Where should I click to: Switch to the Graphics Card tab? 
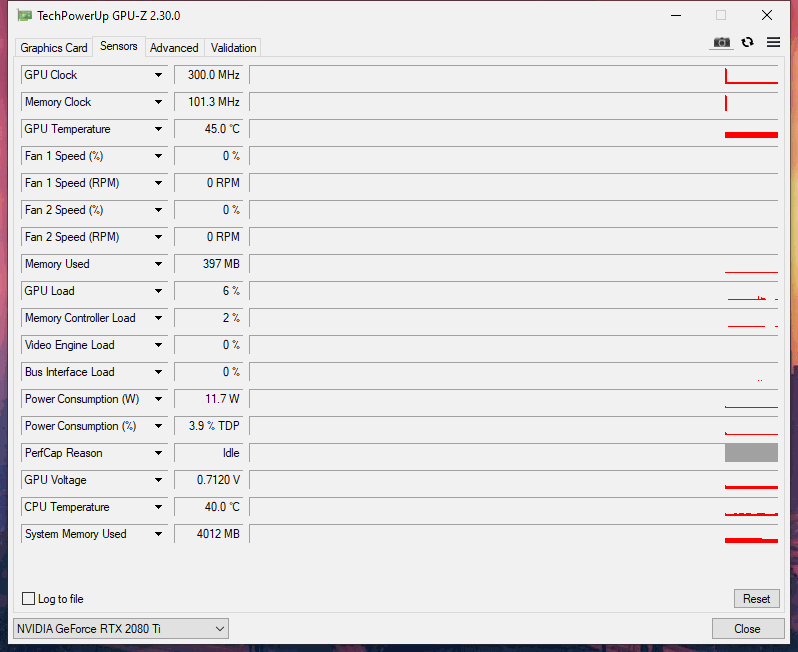click(x=53, y=48)
